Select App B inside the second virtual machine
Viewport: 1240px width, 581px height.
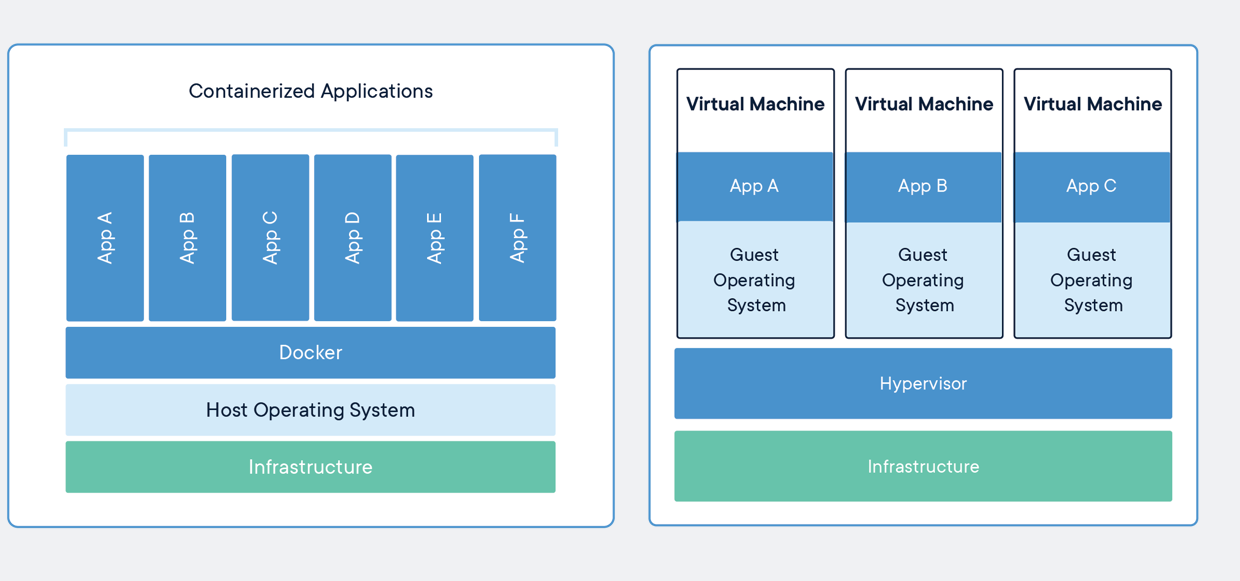(923, 186)
